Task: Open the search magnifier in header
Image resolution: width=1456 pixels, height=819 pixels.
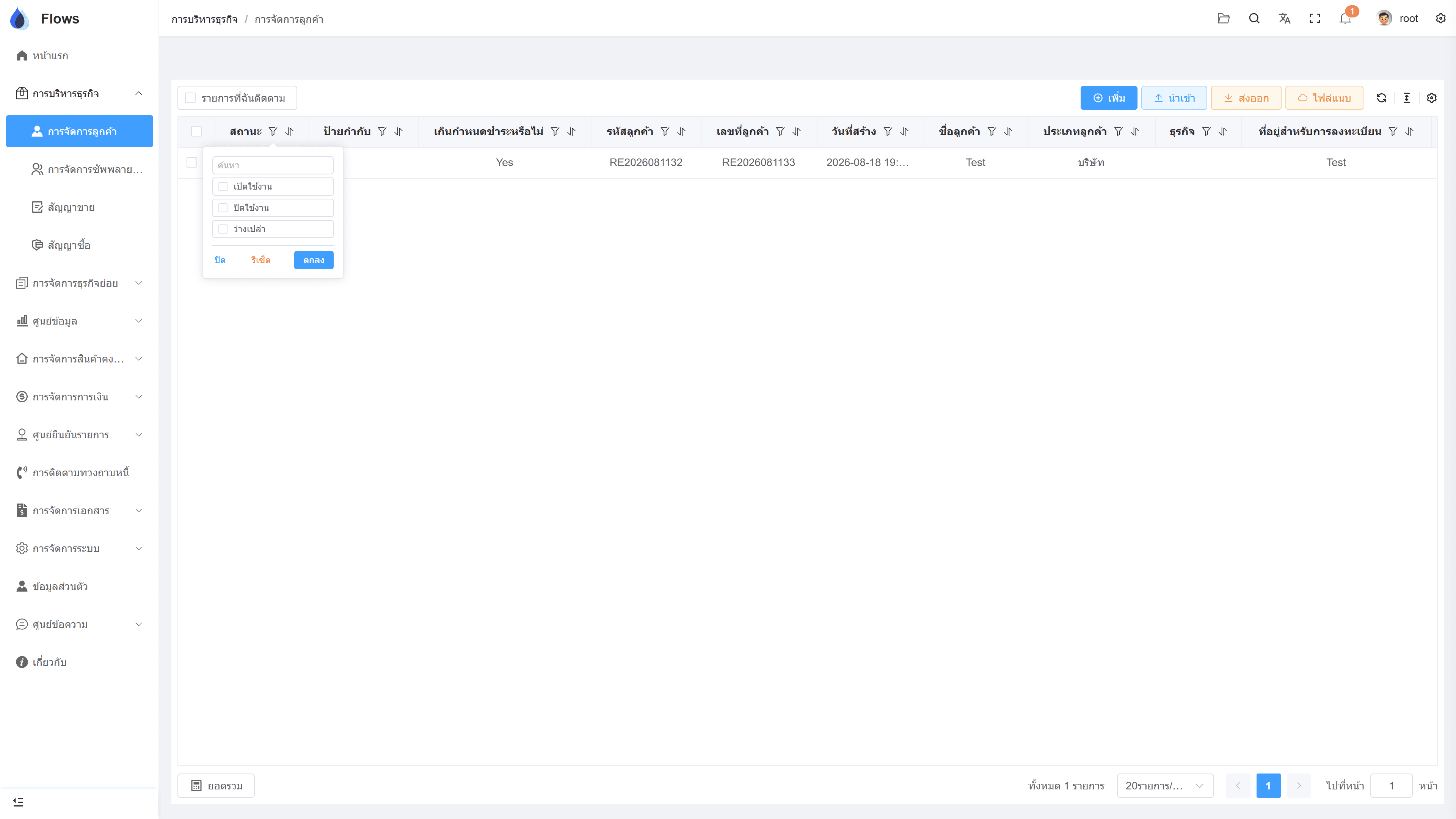Action: (x=1254, y=19)
